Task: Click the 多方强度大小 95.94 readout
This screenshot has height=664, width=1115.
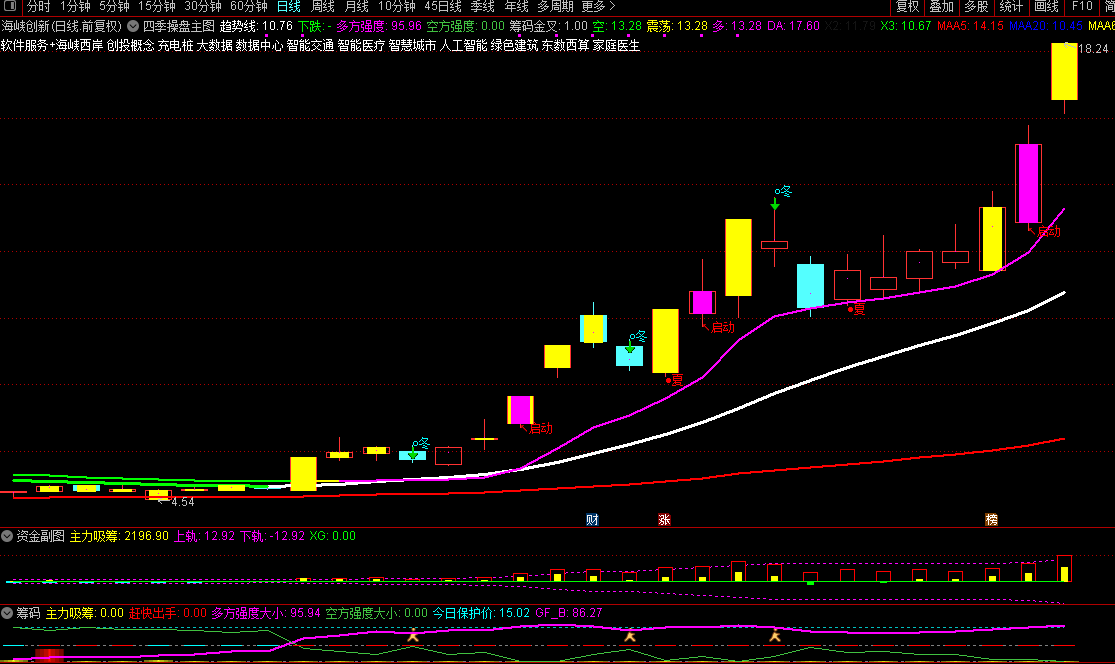Action: click(266, 613)
